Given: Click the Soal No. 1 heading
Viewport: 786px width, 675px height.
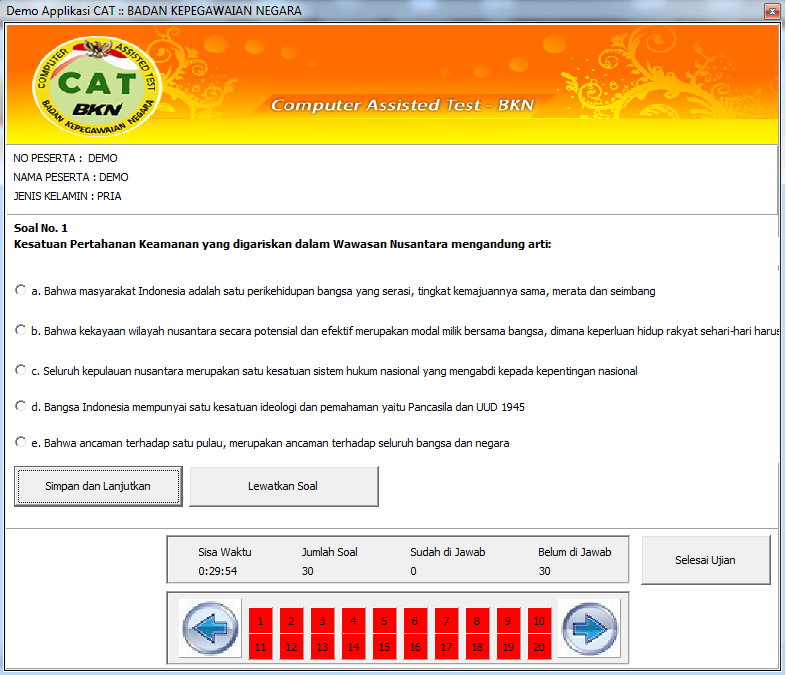Looking at the screenshot, I should pyautogui.click(x=41, y=228).
